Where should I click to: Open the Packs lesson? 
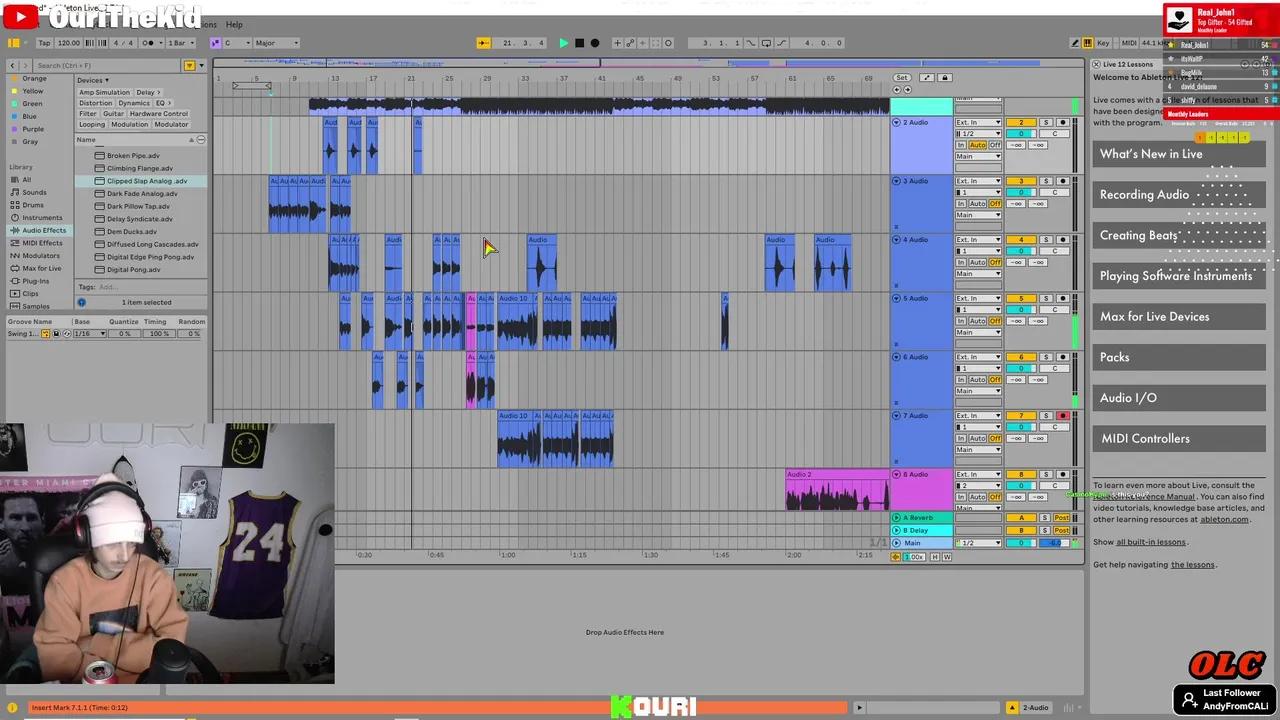tap(1179, 357)
